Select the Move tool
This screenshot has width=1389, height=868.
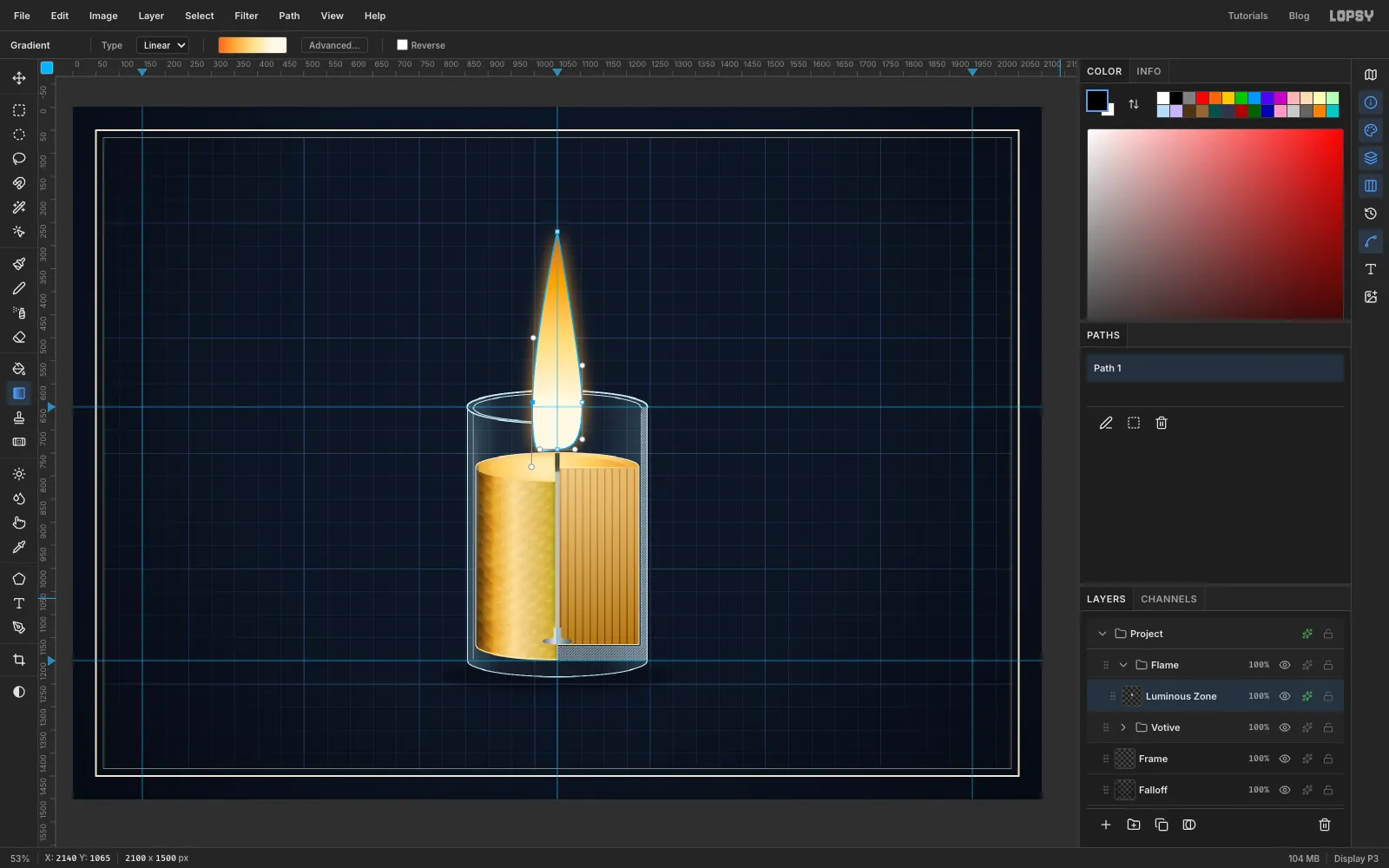pos(19,78)
